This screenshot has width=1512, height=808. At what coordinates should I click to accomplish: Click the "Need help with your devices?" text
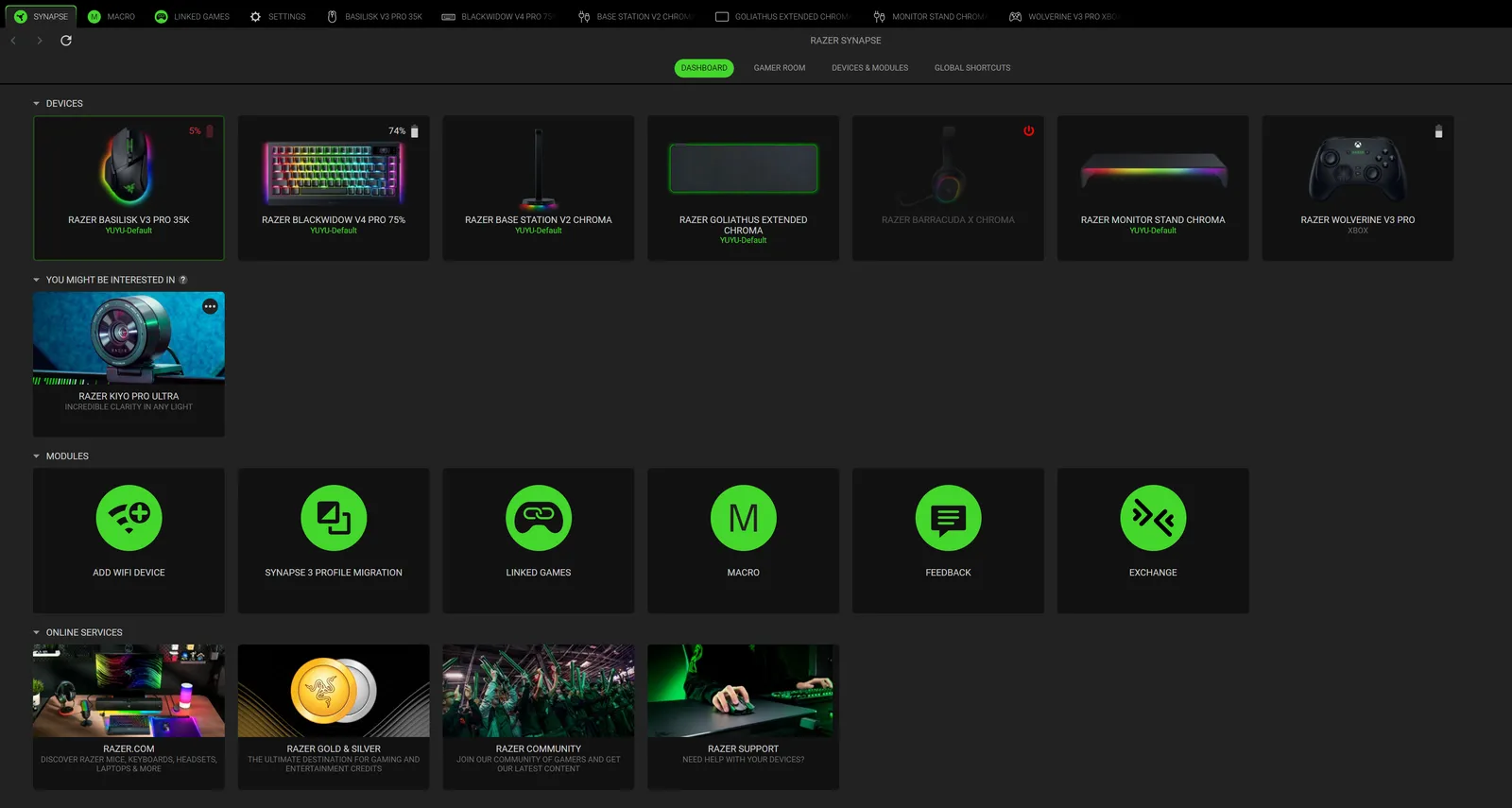coord(744,760)
